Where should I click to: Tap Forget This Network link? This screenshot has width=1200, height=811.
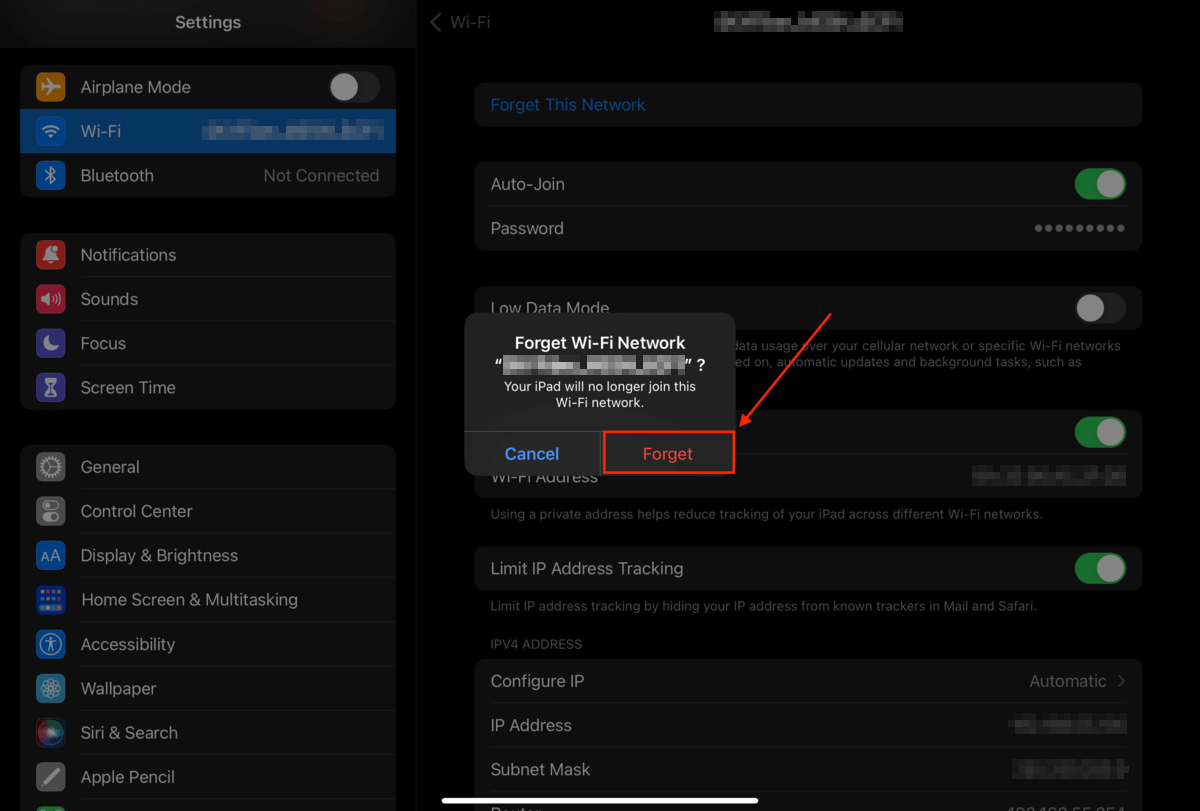[568, 105]
